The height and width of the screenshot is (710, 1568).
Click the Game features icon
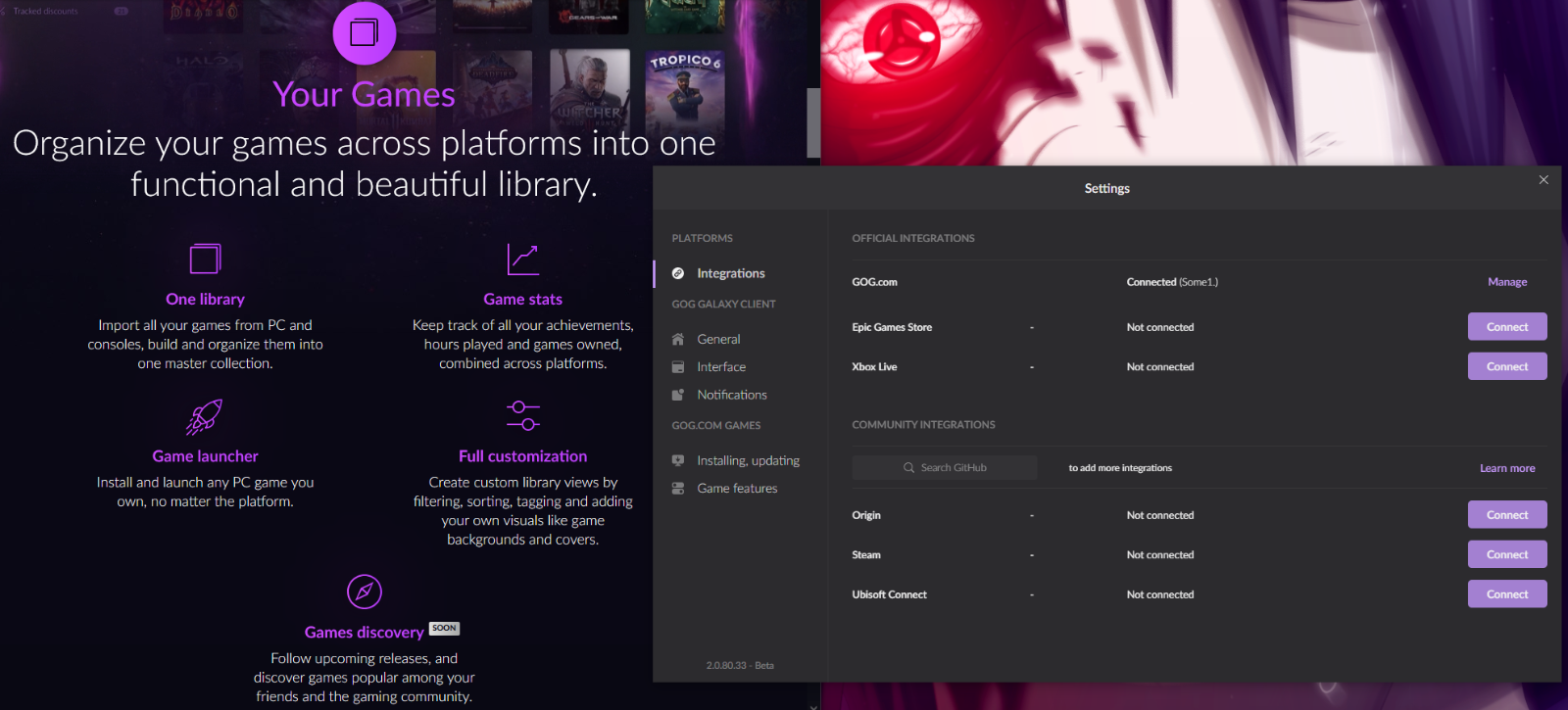[678, 488]
